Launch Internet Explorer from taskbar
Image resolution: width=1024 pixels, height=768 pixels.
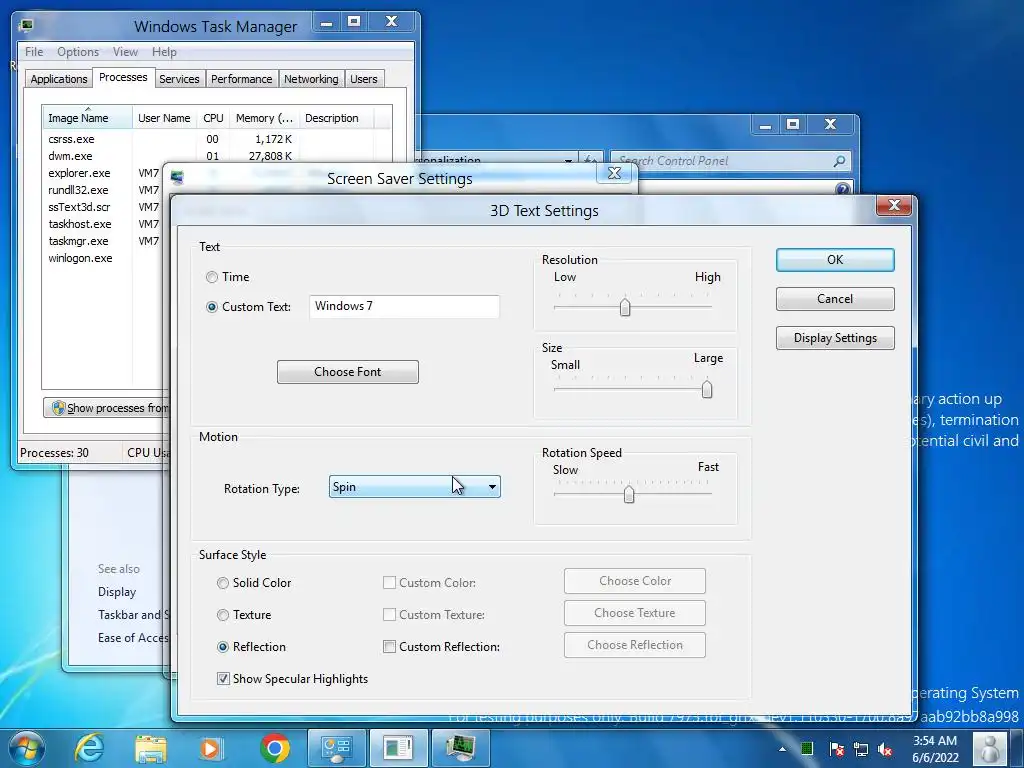tap(89, 748)
